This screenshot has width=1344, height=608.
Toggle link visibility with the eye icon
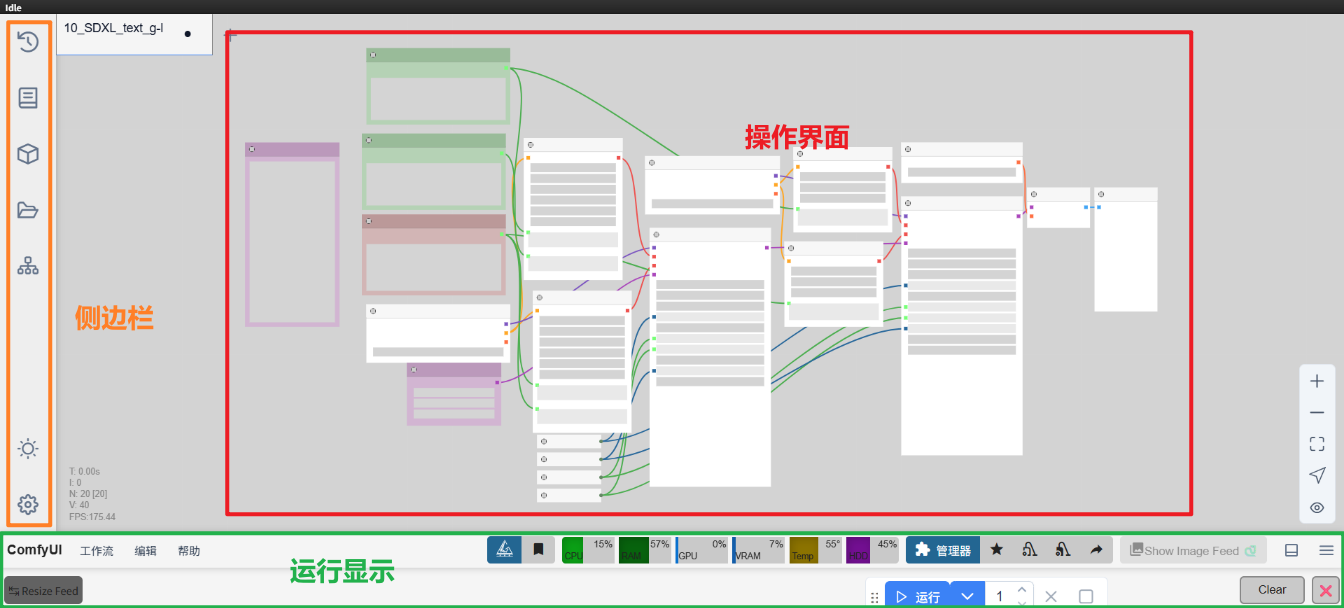(1317, 507)
